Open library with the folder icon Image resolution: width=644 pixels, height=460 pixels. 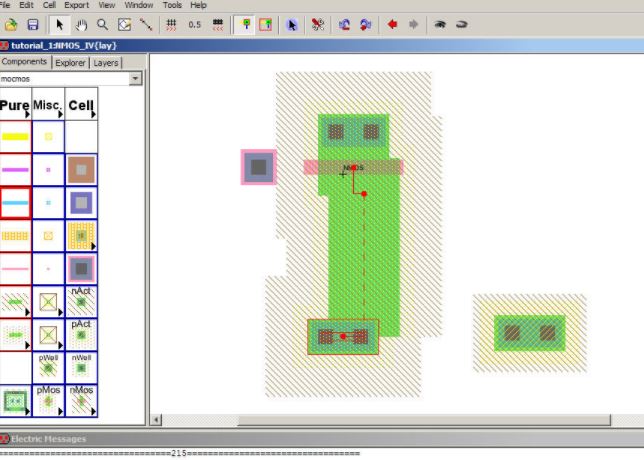tap(11, 24)
